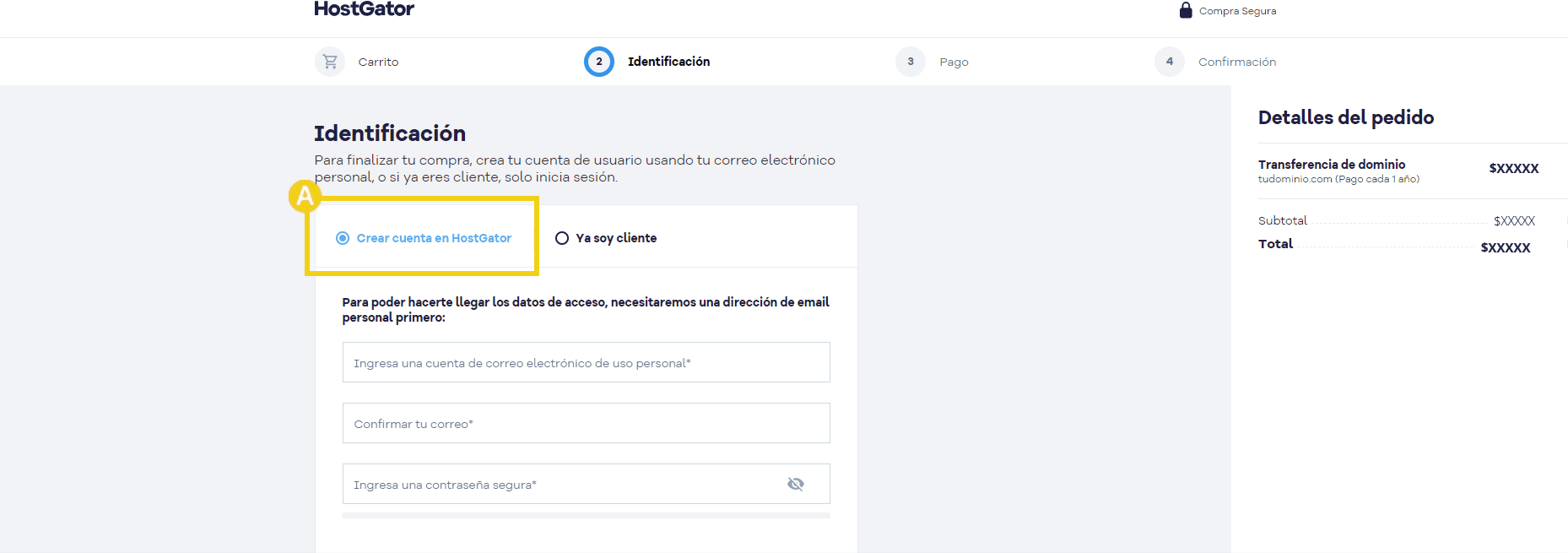Click the Transferencia de dominio price $XXXXX
Viewport: 1568px width, 553px height.
point(1514,169)
